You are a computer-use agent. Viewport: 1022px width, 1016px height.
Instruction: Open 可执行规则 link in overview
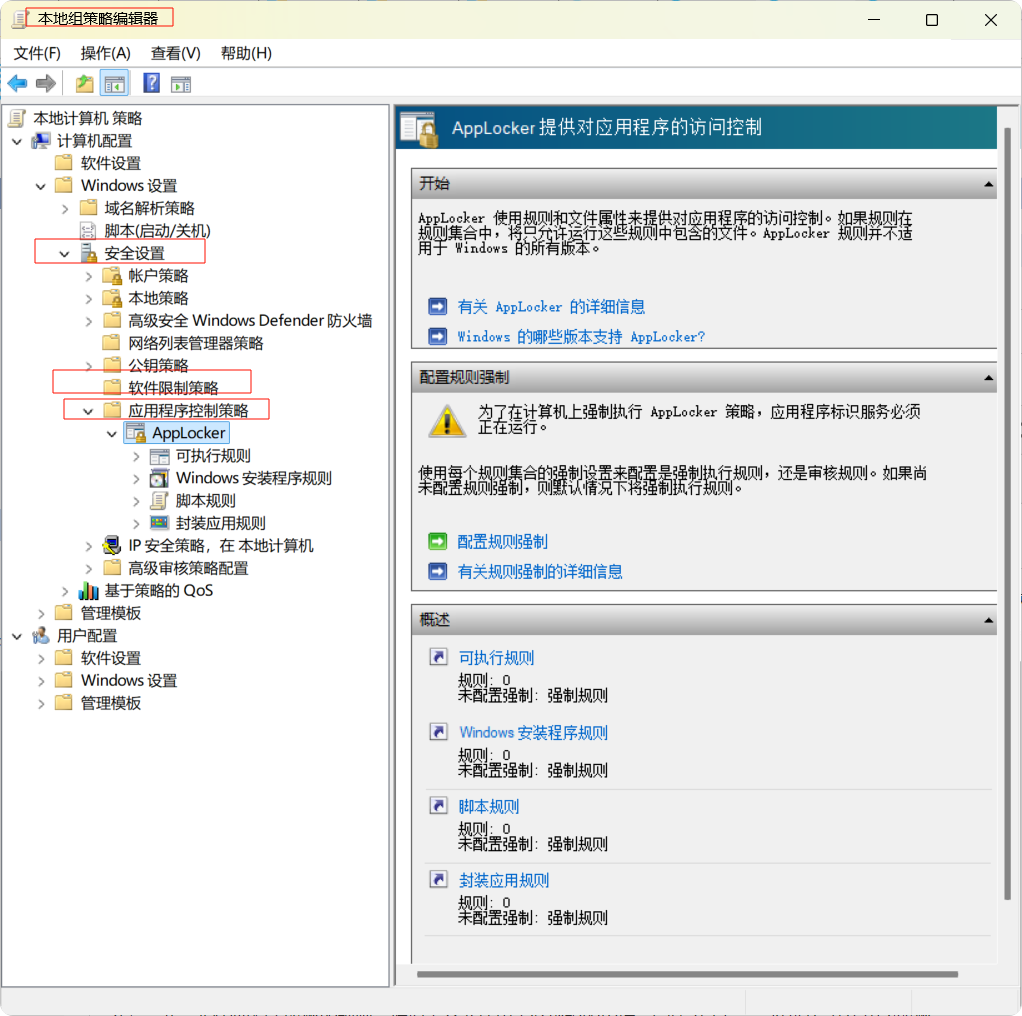coord(496,658)
